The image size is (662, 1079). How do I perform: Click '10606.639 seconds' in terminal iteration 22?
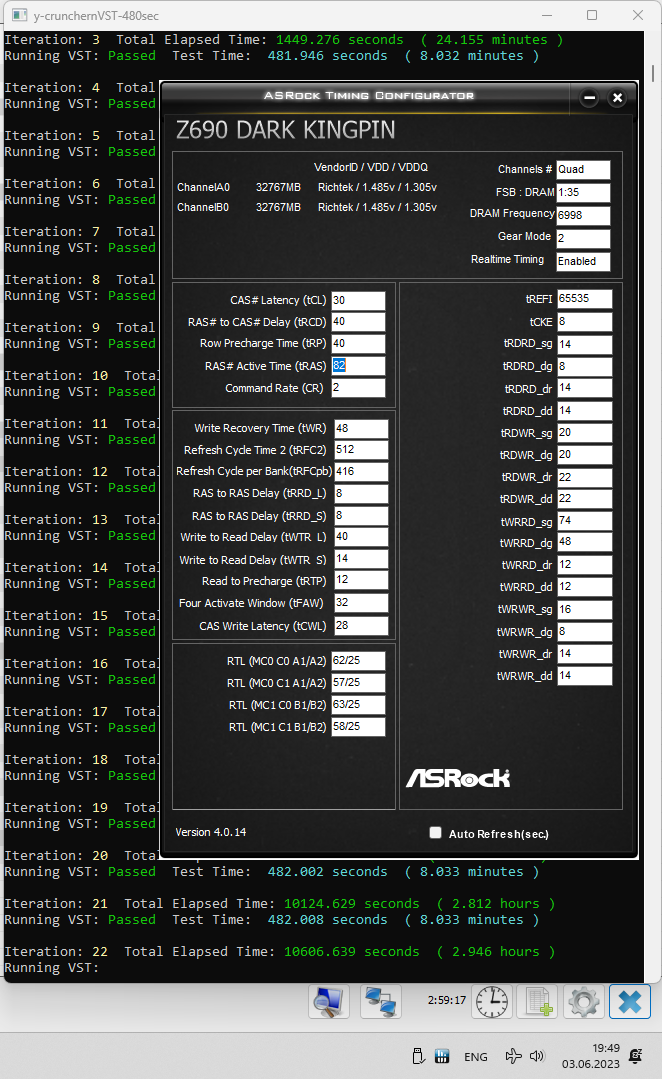point(352,952)
